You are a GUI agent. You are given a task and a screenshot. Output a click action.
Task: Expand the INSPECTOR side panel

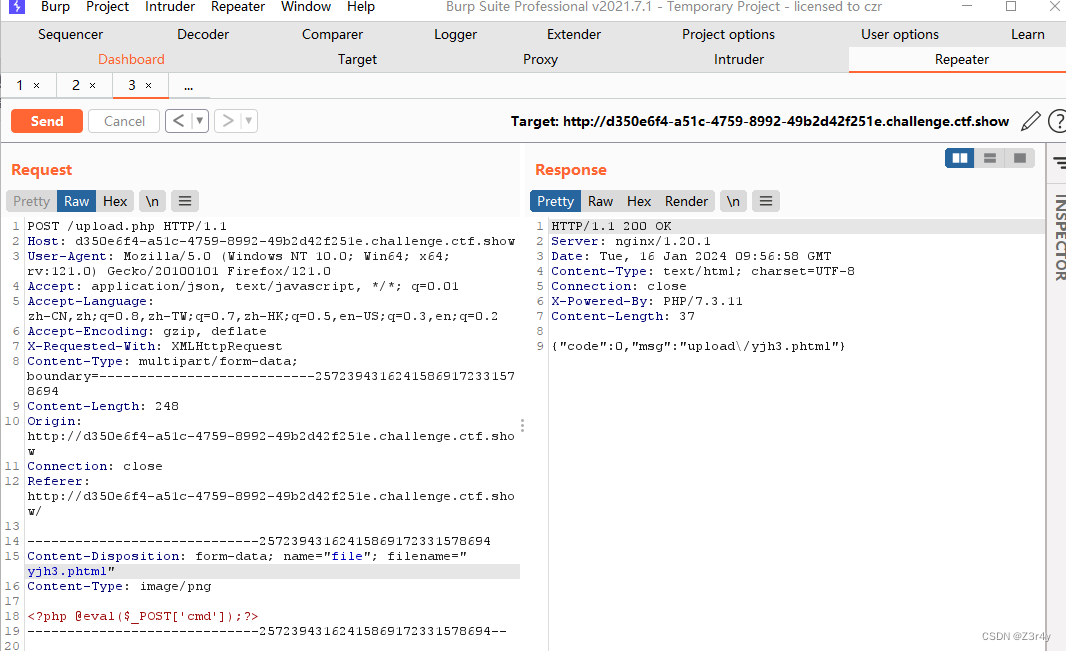1060,237
